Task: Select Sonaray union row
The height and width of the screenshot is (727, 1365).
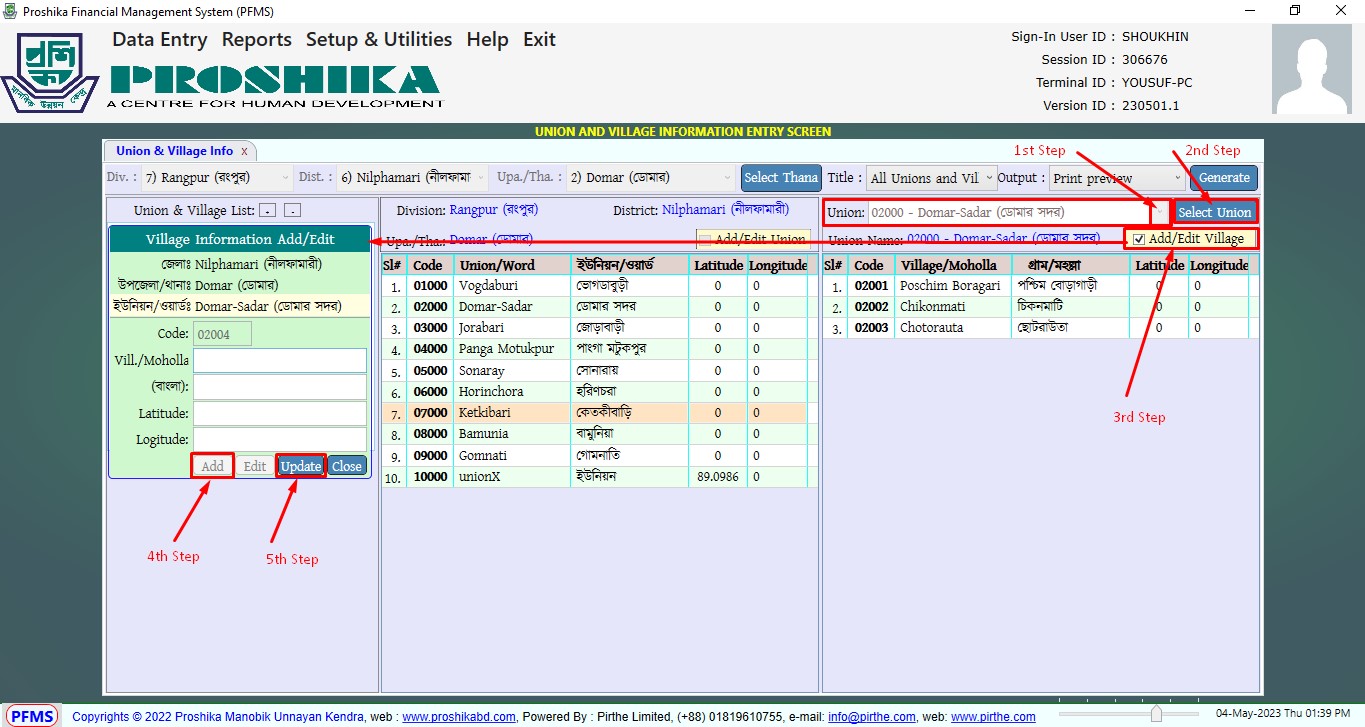Action: click(x=594, y=371)
